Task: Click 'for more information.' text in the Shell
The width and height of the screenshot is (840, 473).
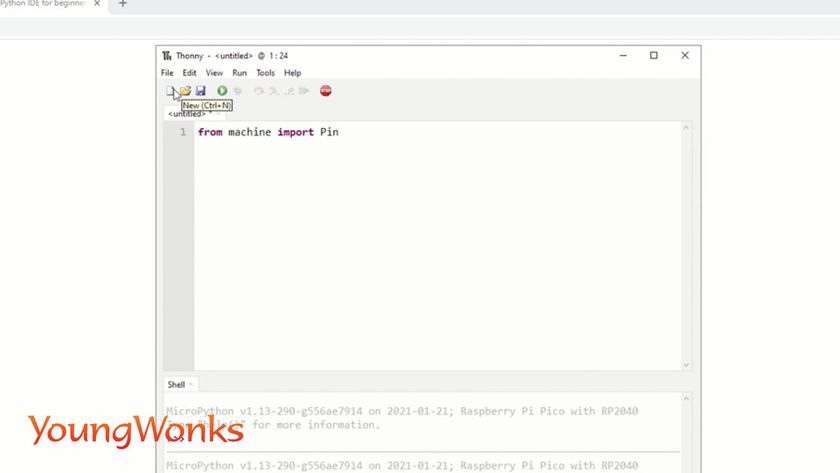Action: pos(316,425)
